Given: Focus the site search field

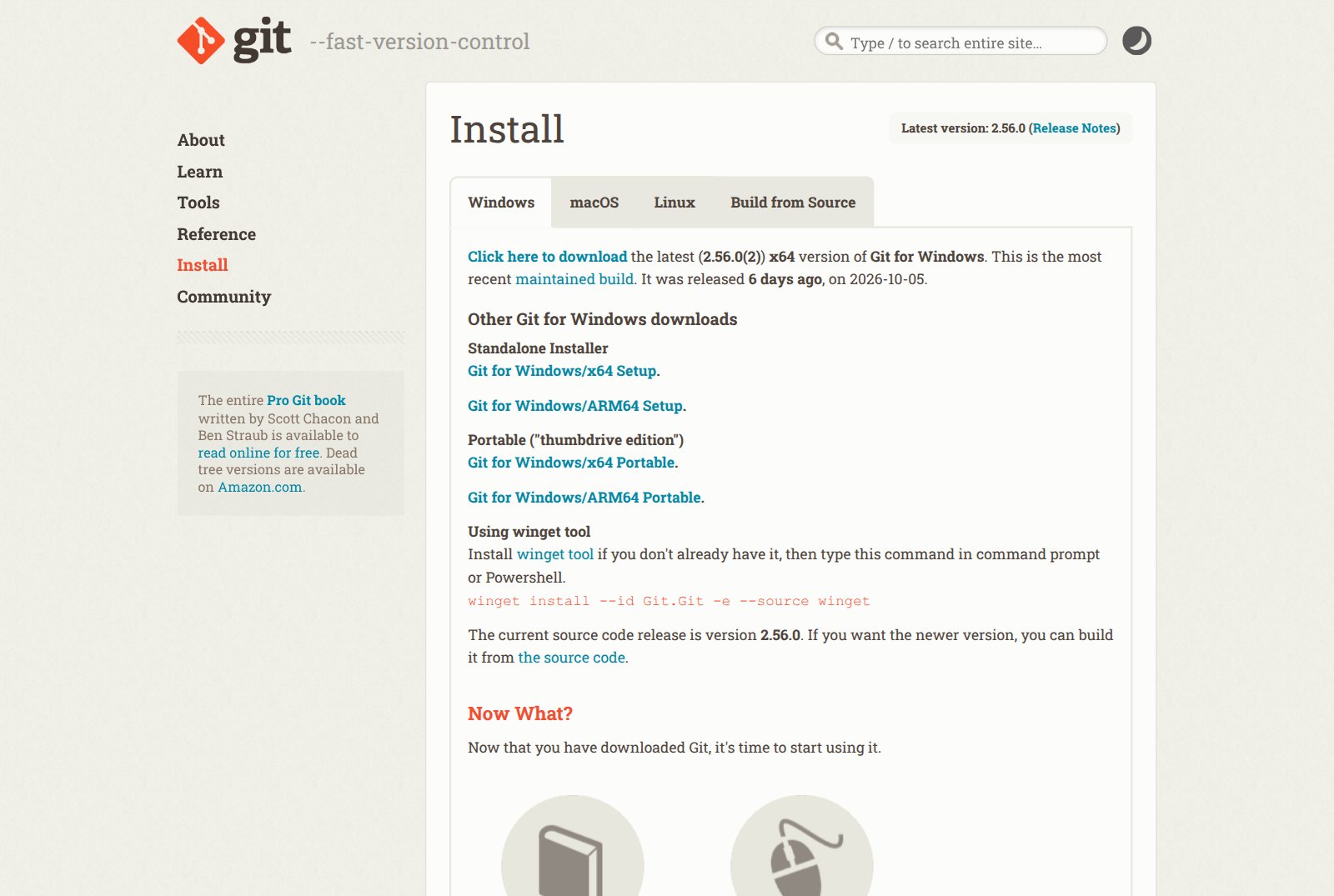Looking at the screenshot, I should (960, 41).
